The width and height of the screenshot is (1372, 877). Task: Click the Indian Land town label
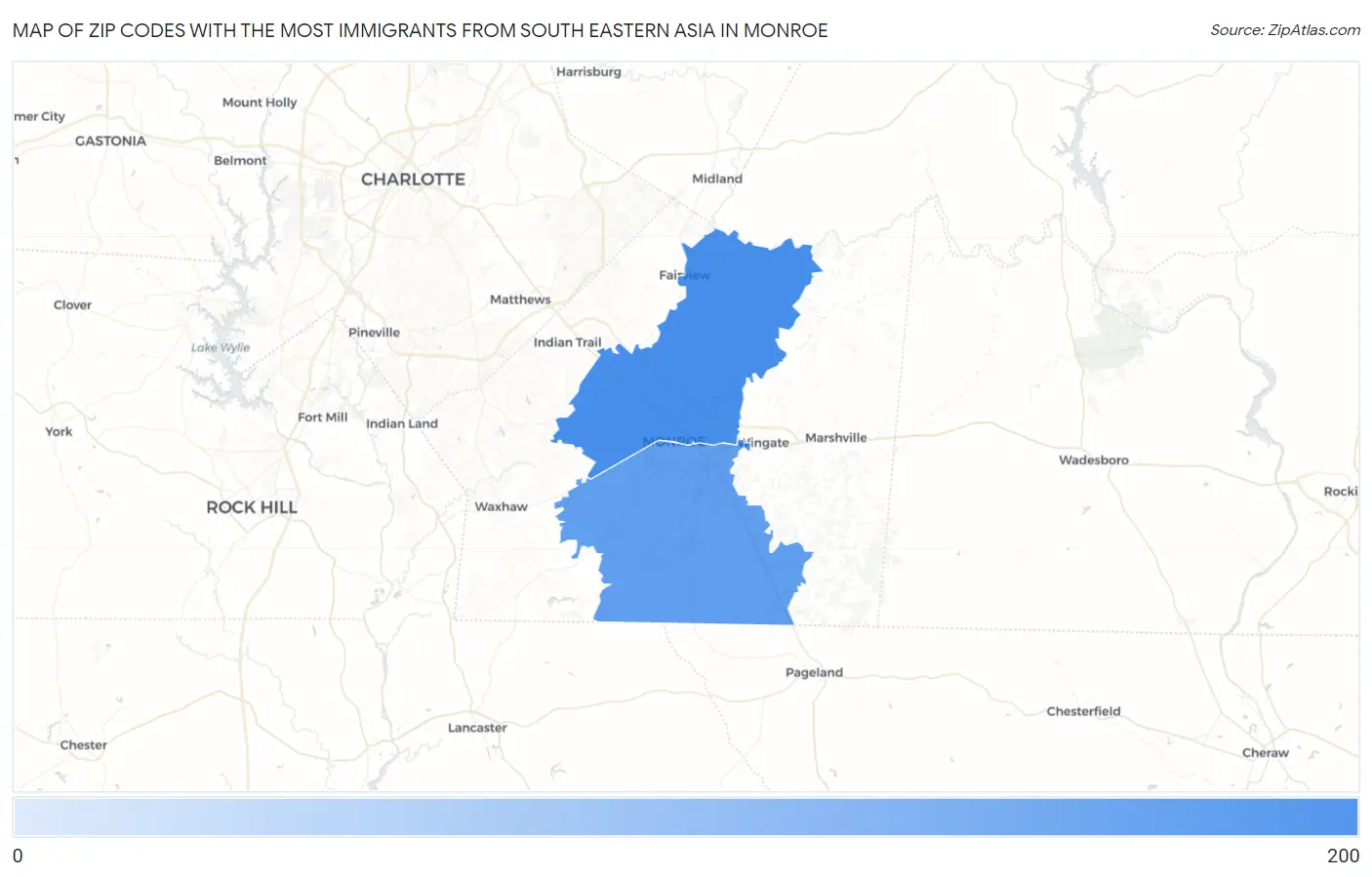pos(401,423)
